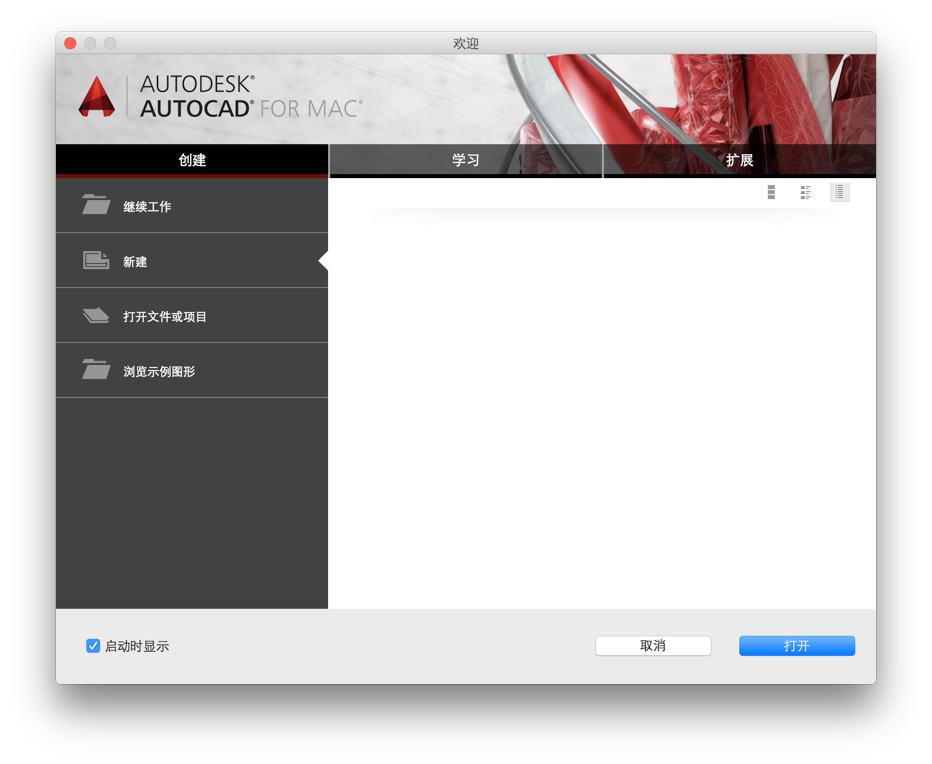Switch to the 扩展 tab
The image size is (932, 764).
click(x=739, y=160)
